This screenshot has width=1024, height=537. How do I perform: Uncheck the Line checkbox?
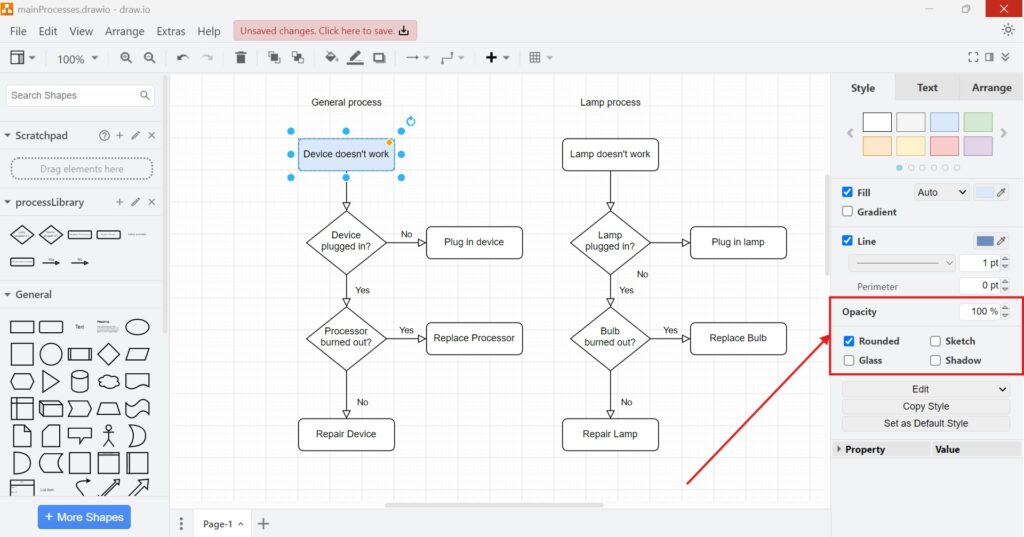(848, 240)
